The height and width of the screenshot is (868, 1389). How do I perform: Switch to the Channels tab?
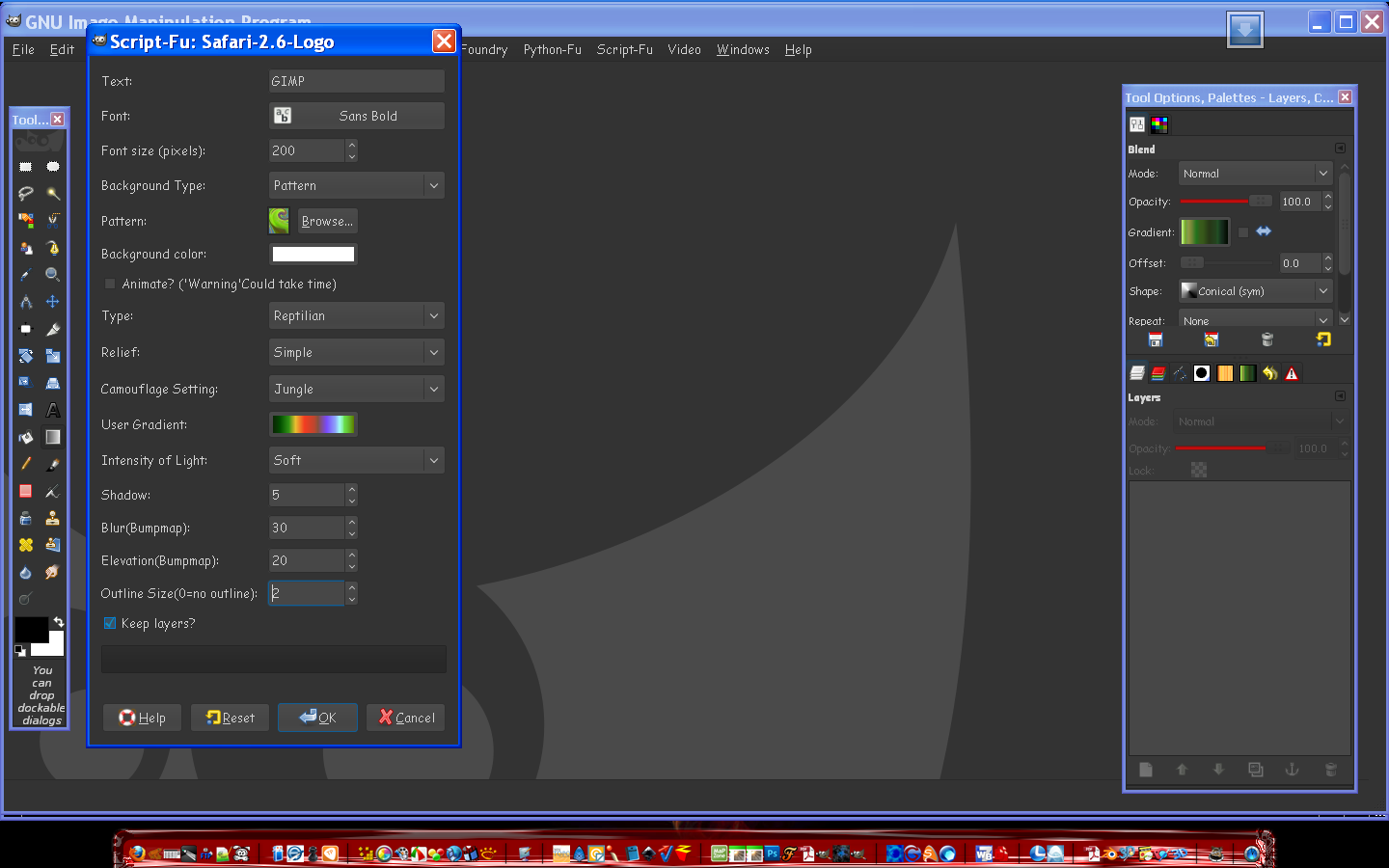1158,373
